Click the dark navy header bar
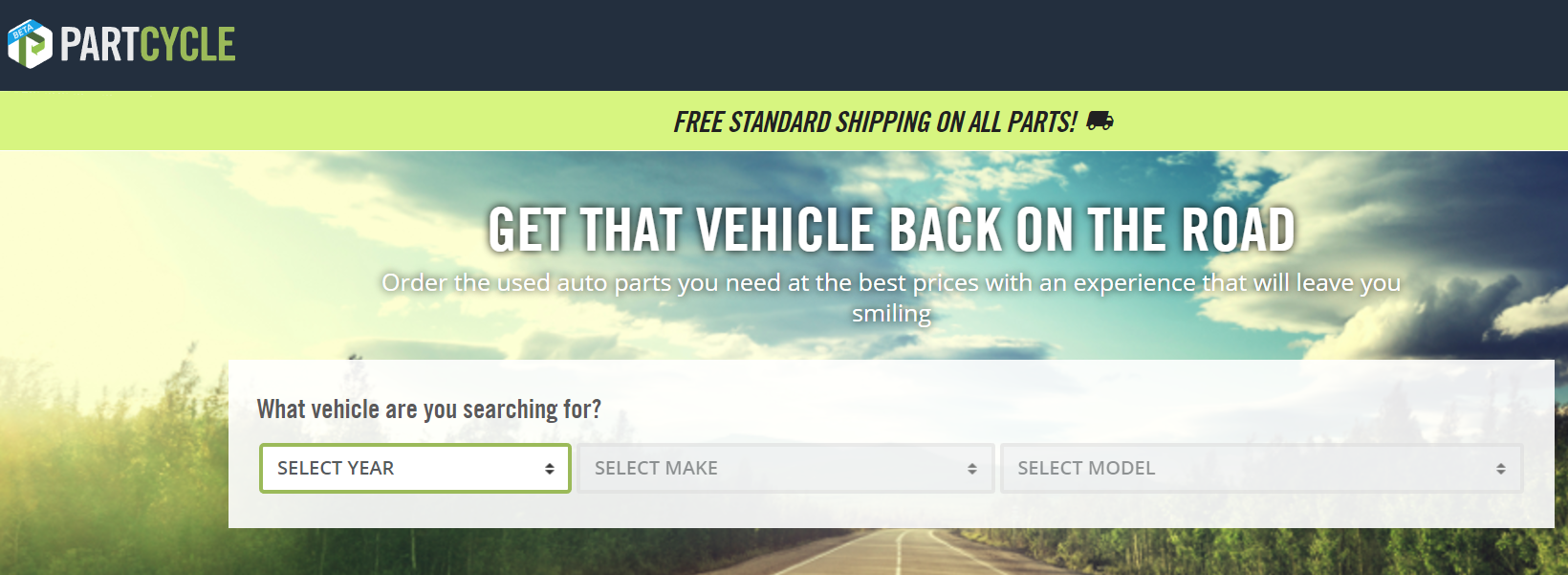Image resolution: width=1568 pixels, height=575 pixels. click(860, 45)
